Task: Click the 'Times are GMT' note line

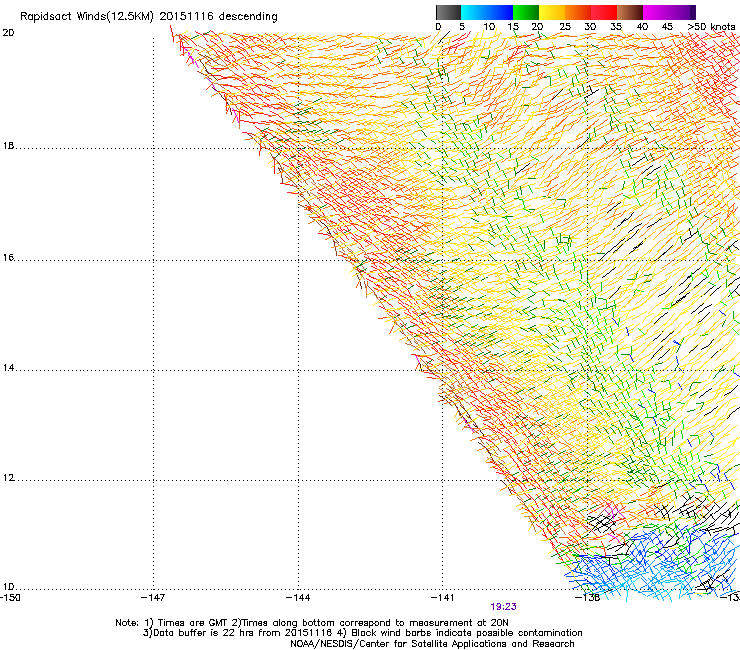Action: pos(312,623)
